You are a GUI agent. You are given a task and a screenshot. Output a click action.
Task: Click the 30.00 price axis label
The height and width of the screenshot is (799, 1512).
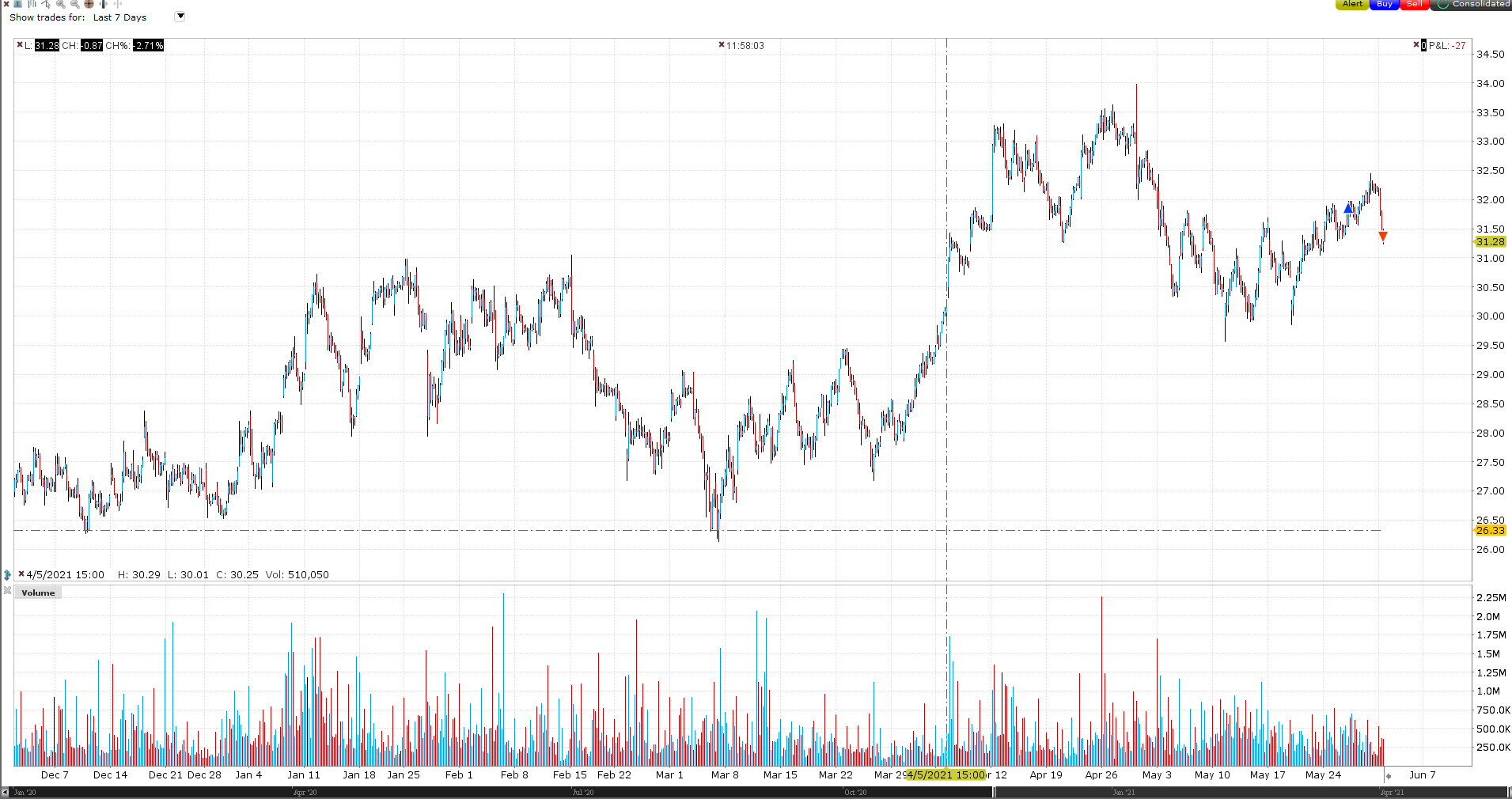[1491, 316]
